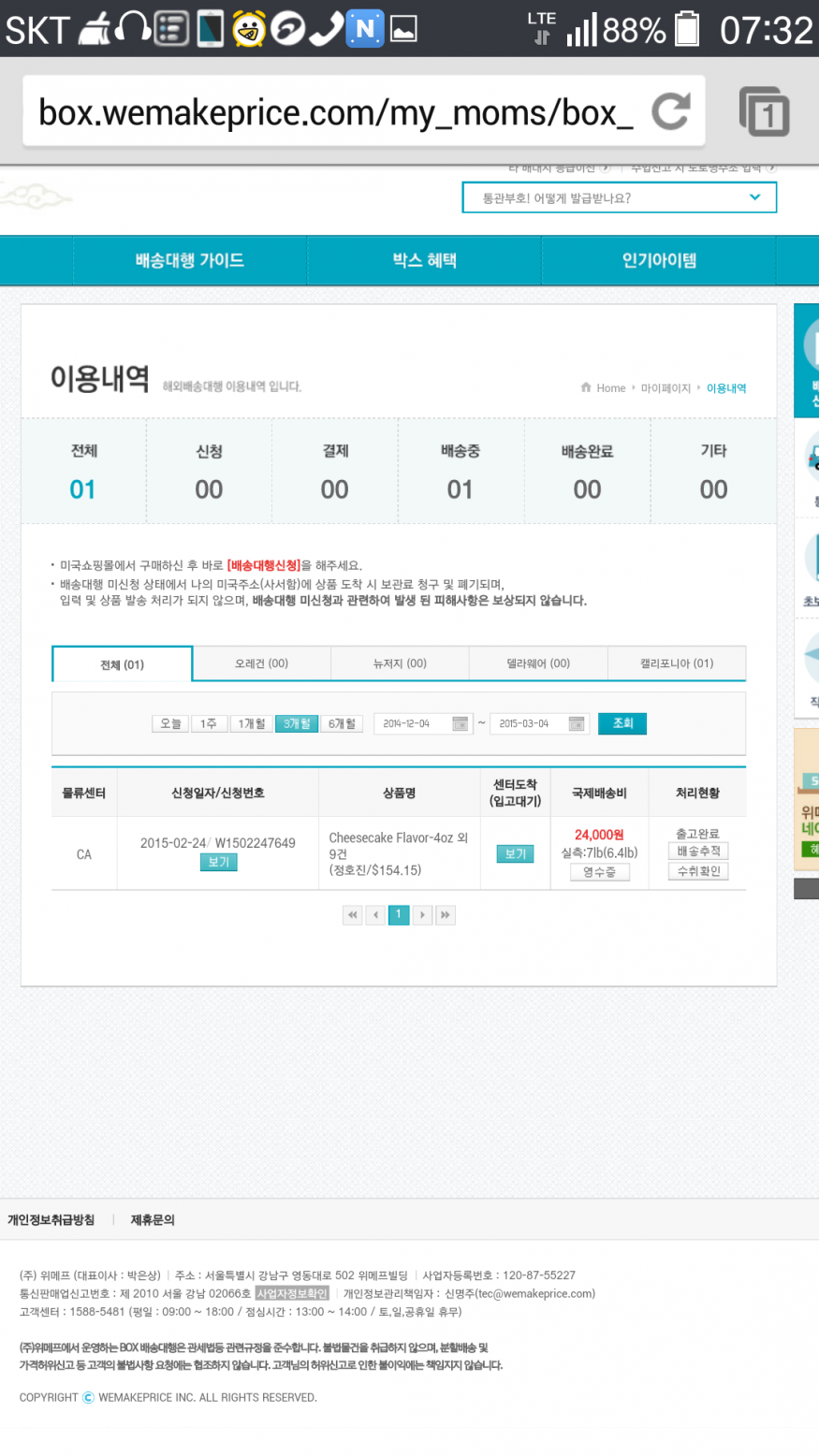Reload the page with the refresh icon
Screen dimensions: 819x1456
[x=670, y=111]
